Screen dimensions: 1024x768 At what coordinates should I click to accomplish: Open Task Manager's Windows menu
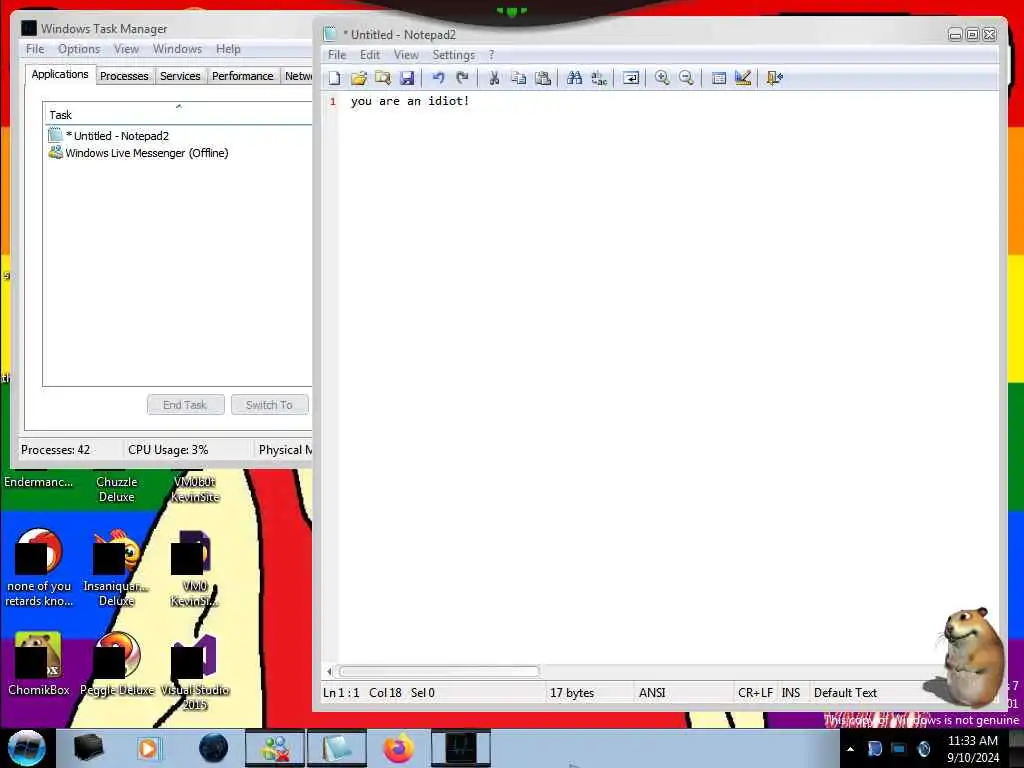[x=177, y=49]
